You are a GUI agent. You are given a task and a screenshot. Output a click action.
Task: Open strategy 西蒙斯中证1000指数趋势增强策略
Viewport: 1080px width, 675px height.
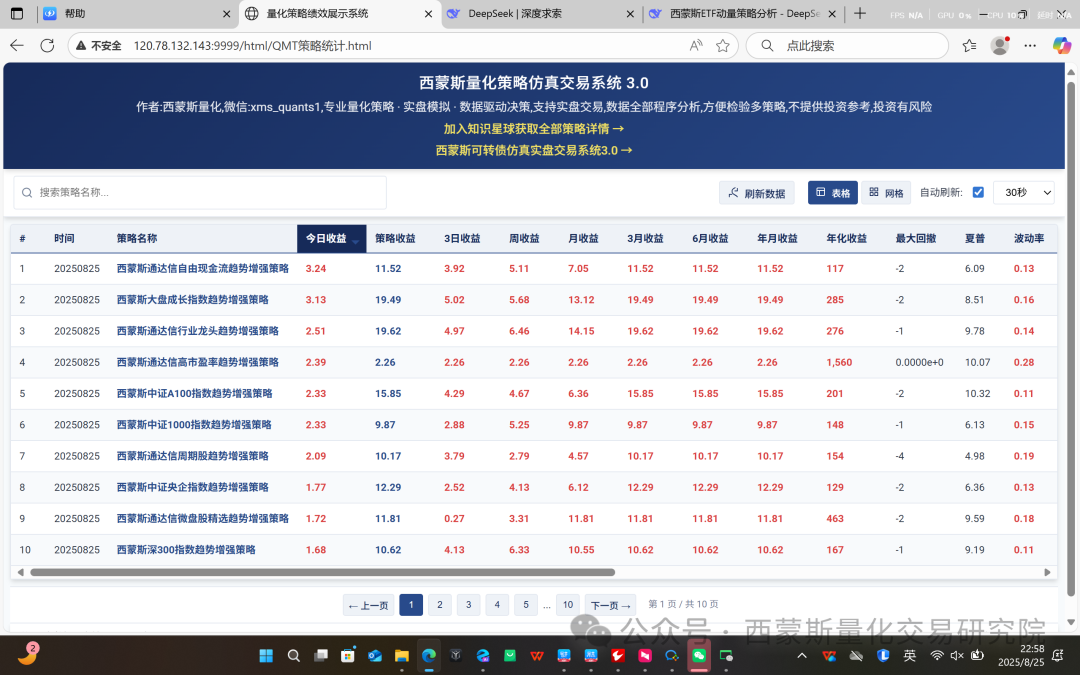point(194,425)
